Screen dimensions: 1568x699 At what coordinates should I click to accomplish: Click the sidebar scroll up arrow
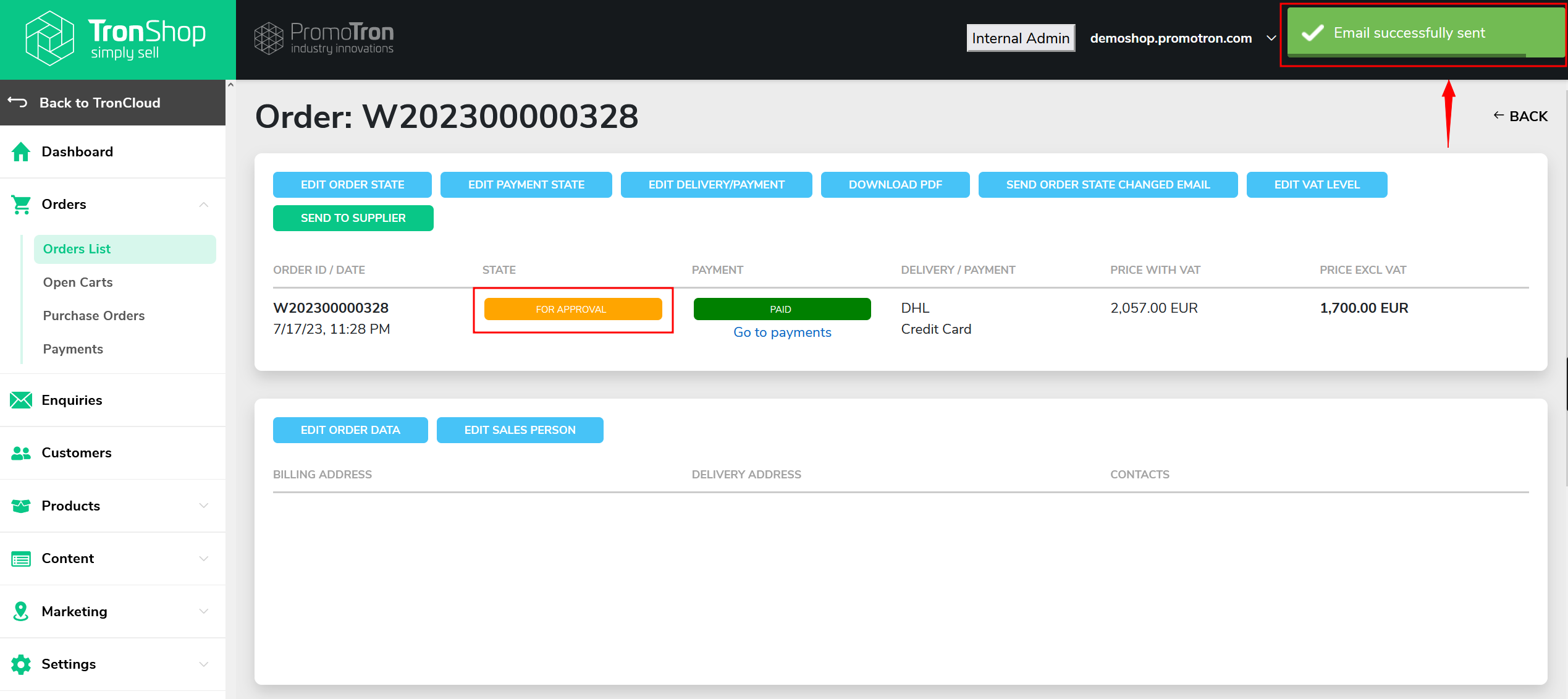coord(230,85)
